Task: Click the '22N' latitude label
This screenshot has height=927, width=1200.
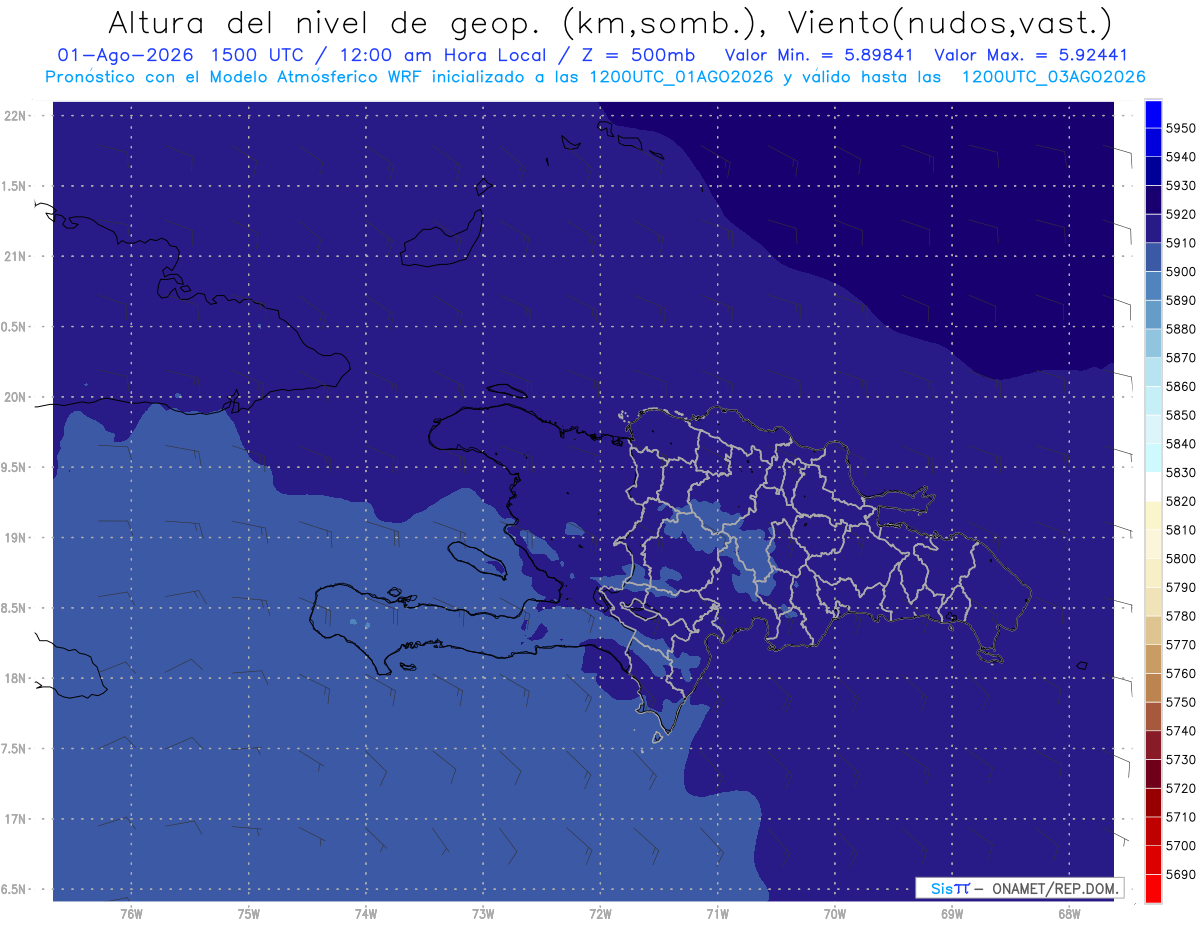Action: click(x=14, y=115)
